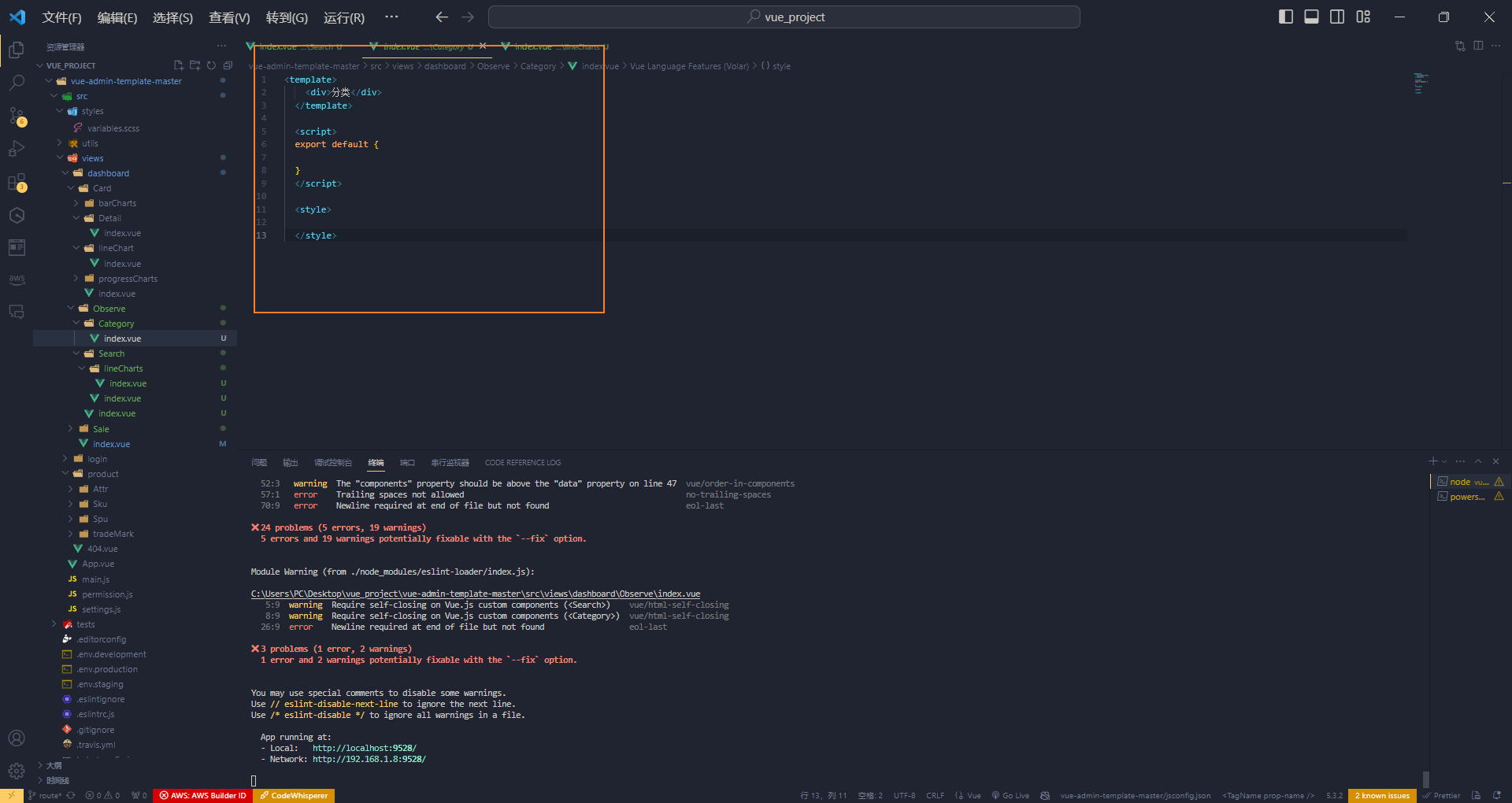
Task: Open the Extensions view
Action: pos(17,183)
